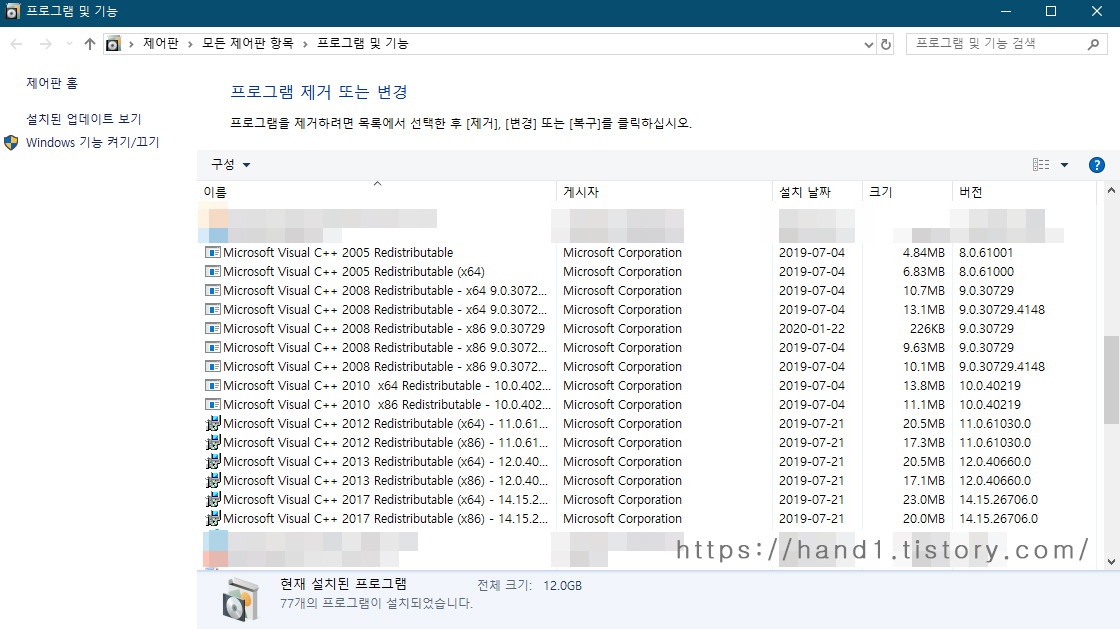1120x629 pixels.
Task: Click 프로그램 및 기능 breadcrumb
Action: pos(363,44)
